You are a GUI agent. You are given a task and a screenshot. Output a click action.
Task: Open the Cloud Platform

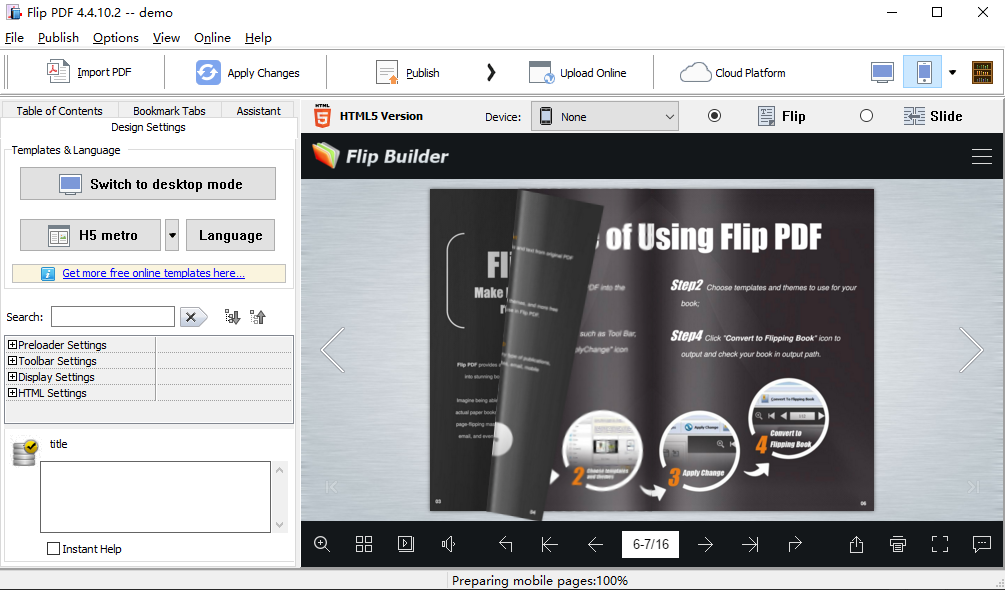tap(733, 72)
